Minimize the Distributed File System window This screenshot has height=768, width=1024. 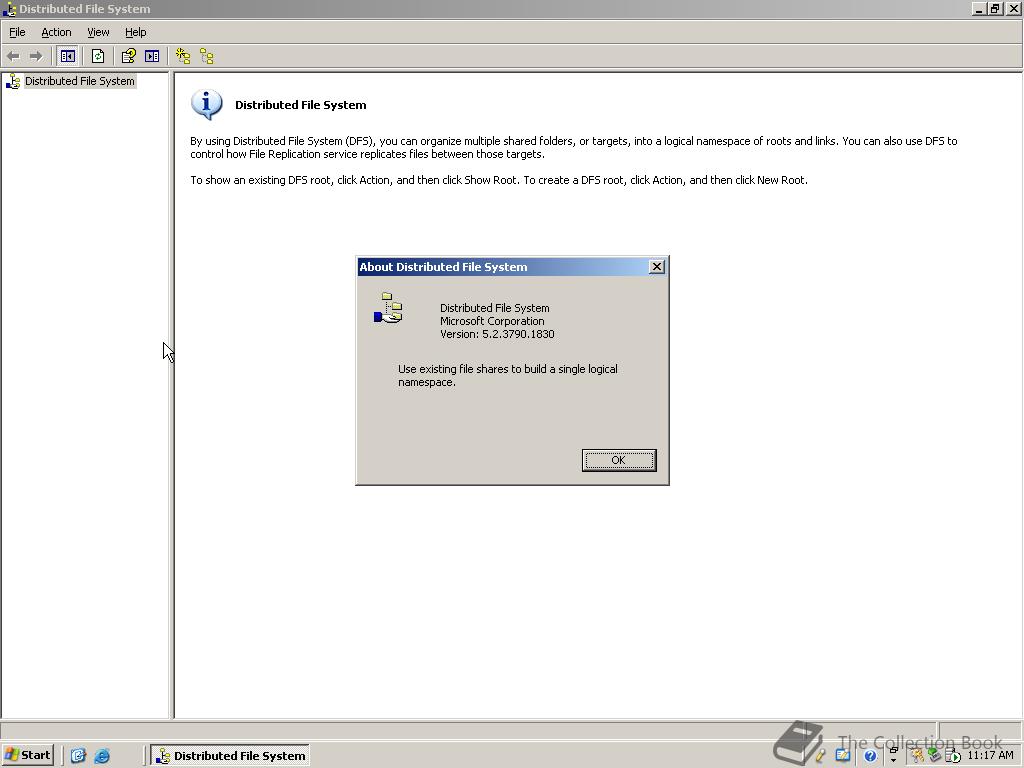click(x=980, y=9)
